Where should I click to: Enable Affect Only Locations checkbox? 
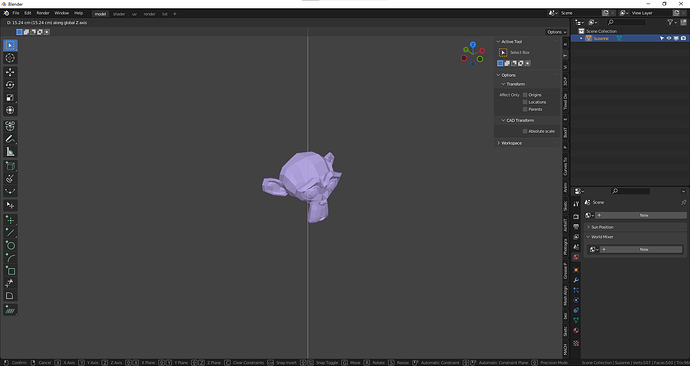pyautogui.click(x=525, y=102)
